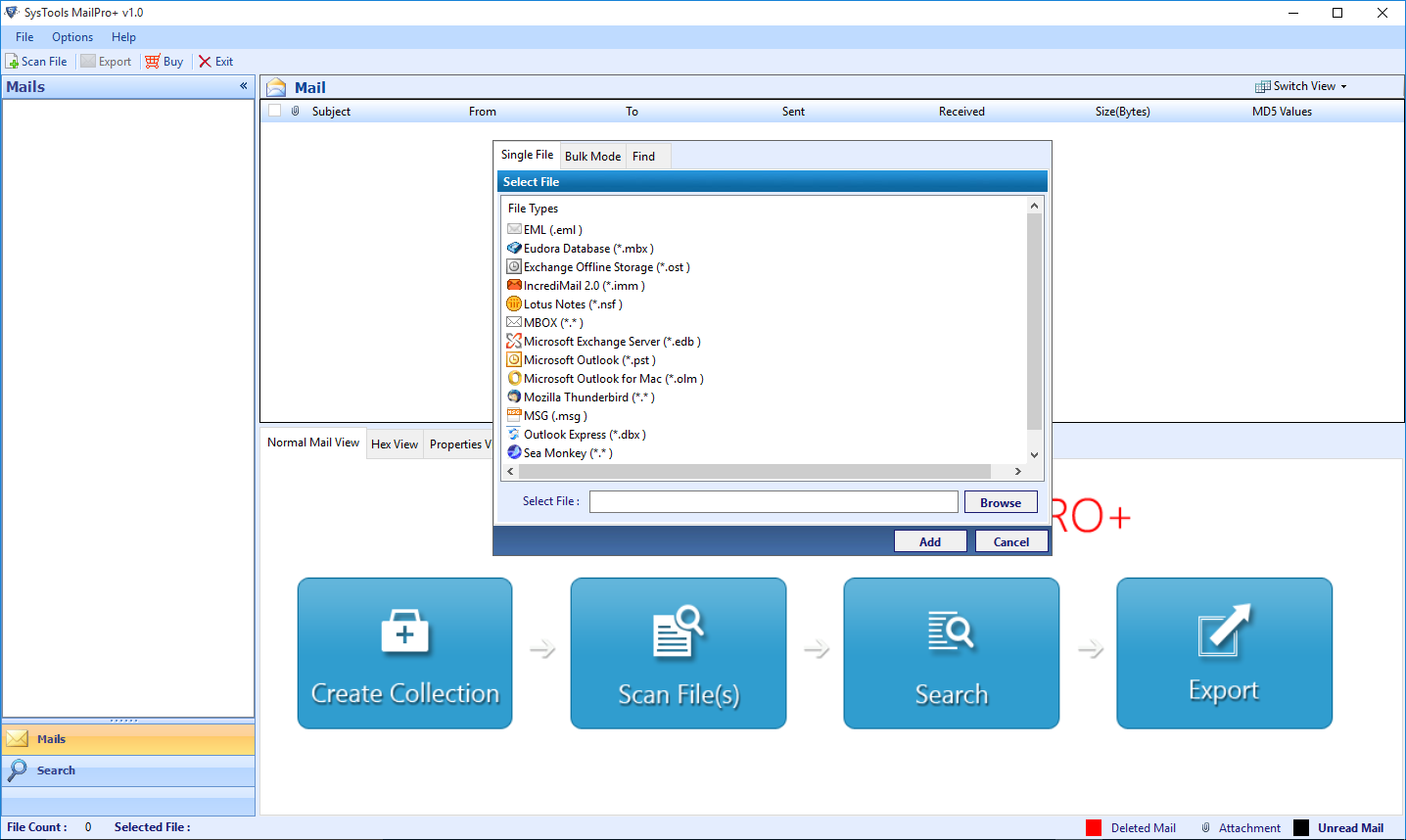
Task: Click the SysTools MailPro+ title bar logo
Action: coord(12,13)
